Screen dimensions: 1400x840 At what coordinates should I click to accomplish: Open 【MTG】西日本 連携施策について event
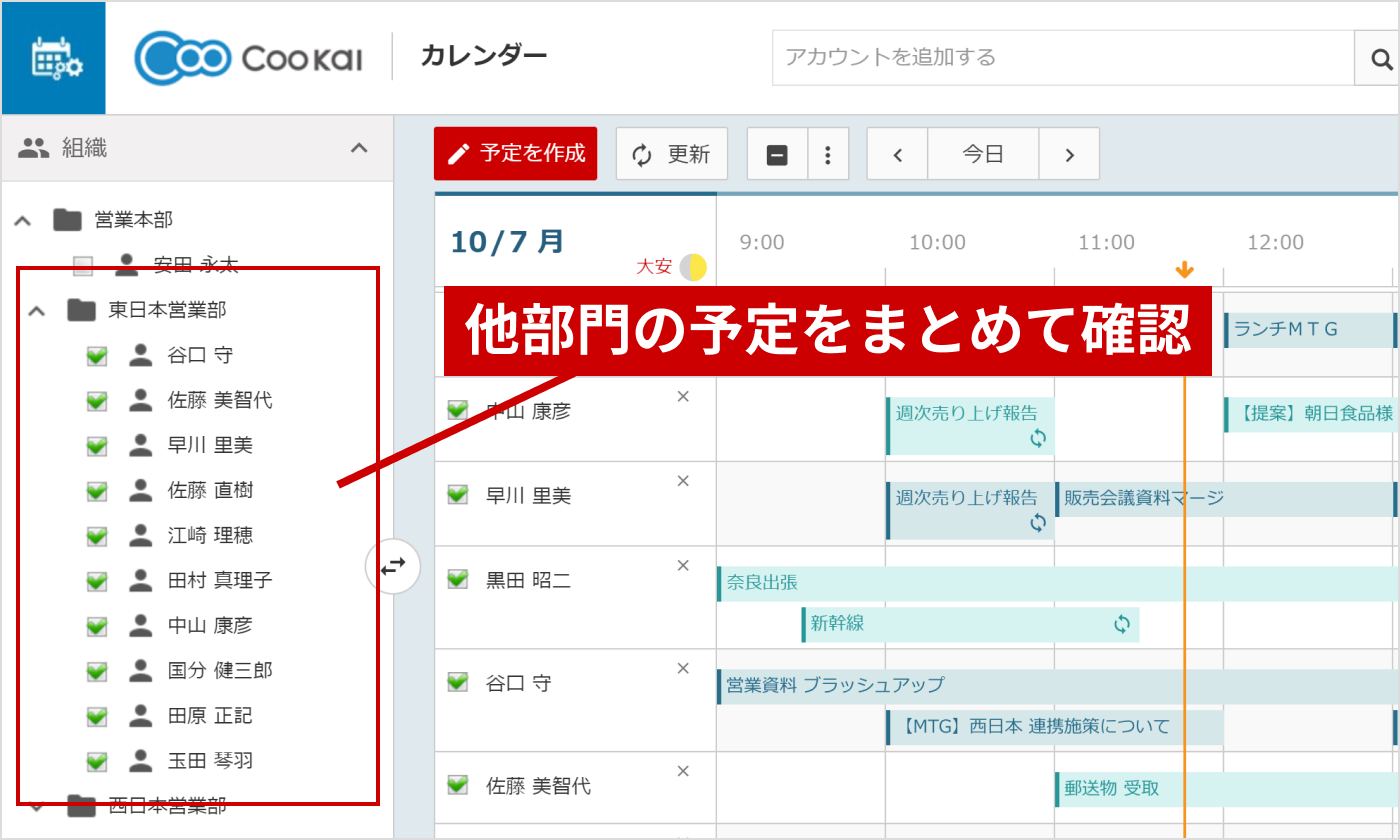[1054, 727]
